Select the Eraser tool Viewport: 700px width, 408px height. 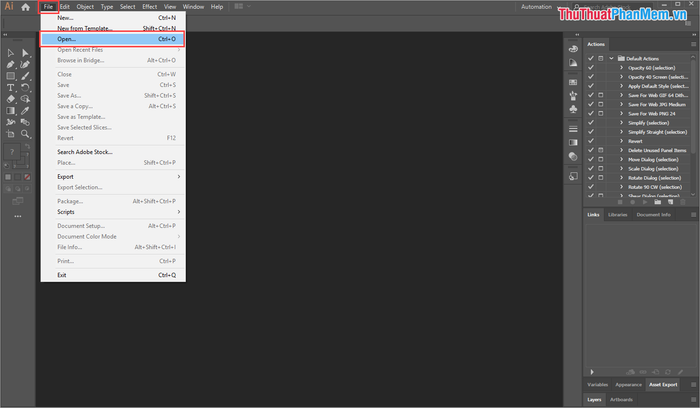point(10,99)
